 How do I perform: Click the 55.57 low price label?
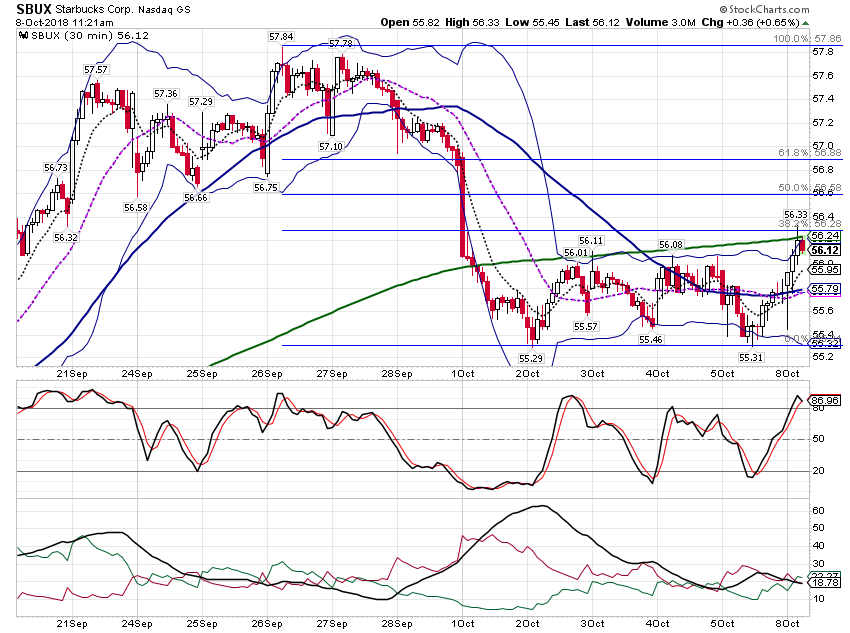tap(585, 326)
